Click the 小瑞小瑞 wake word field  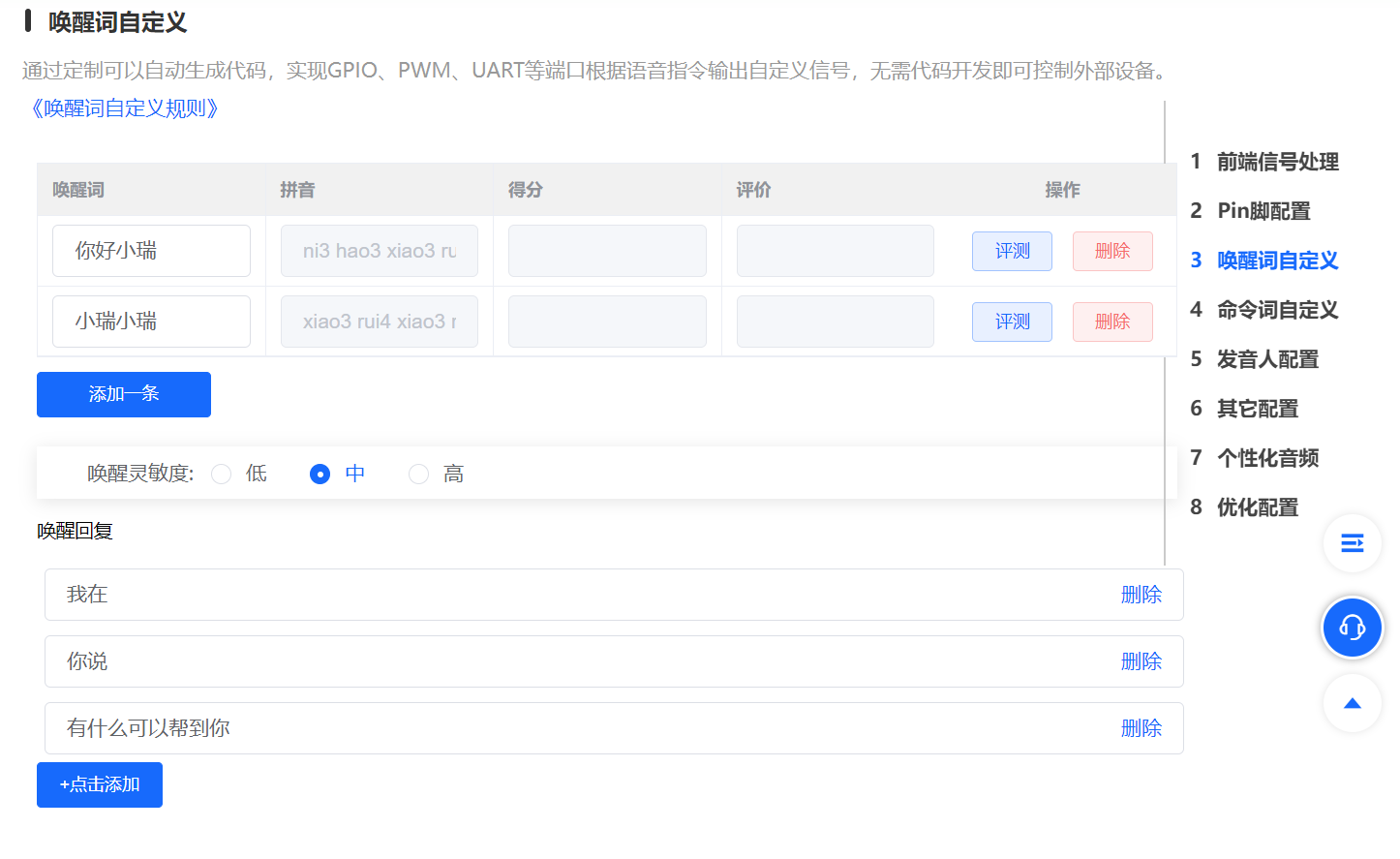(x=151, y=322)
